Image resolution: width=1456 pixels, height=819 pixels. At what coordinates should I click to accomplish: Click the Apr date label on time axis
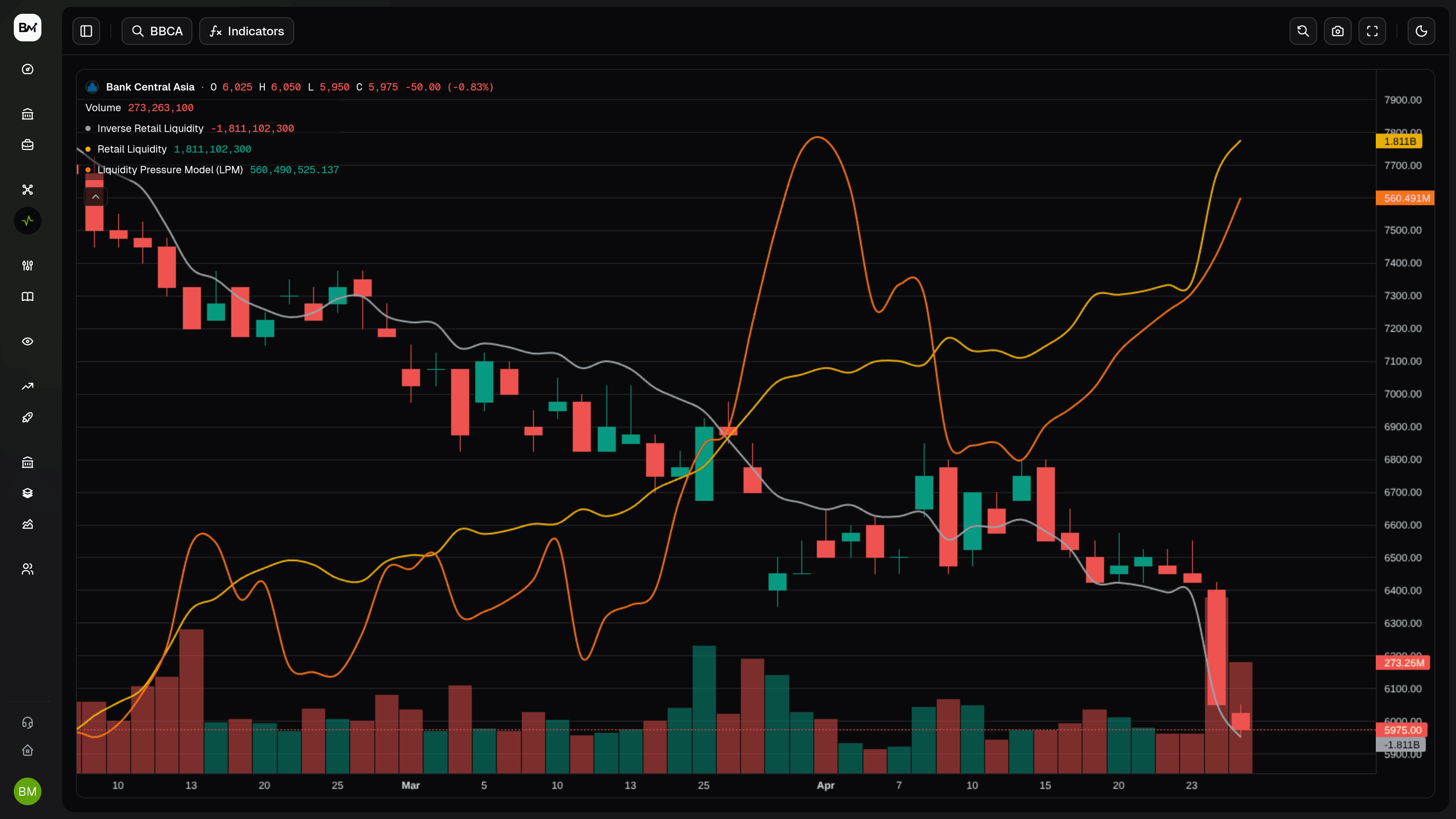pyautogui.click(x=826, y=785)
